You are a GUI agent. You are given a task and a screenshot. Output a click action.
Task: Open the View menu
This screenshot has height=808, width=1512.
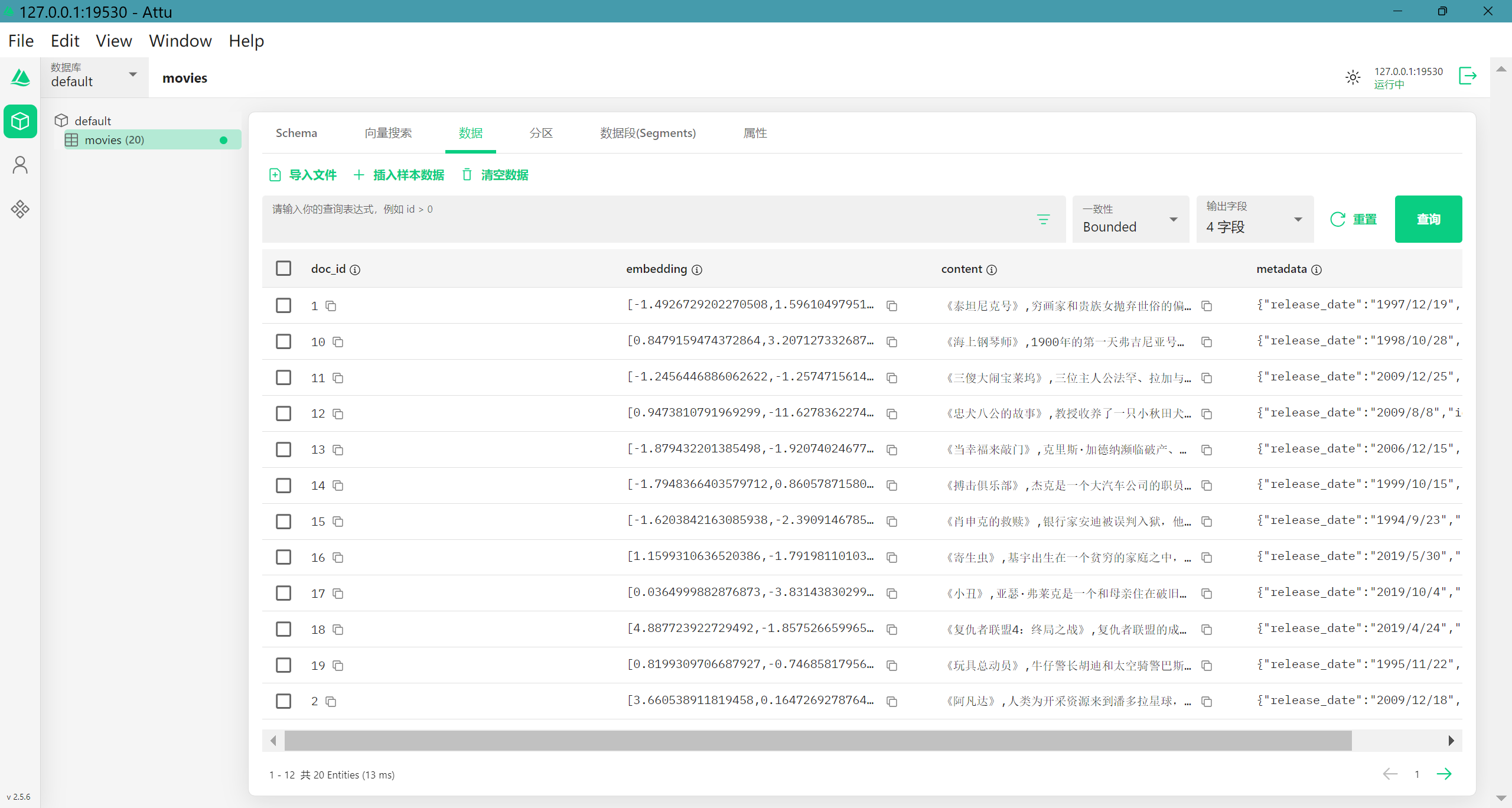click(x=113, y=41)
